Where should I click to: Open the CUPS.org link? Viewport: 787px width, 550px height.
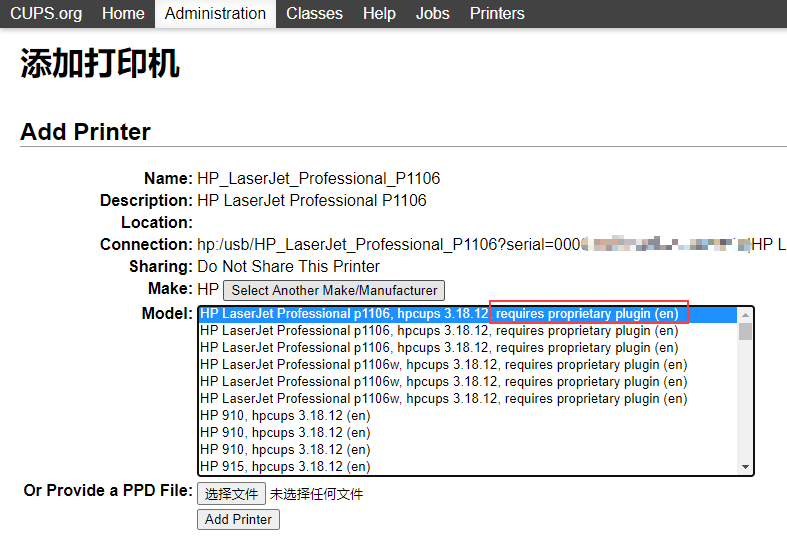(46, 14)
